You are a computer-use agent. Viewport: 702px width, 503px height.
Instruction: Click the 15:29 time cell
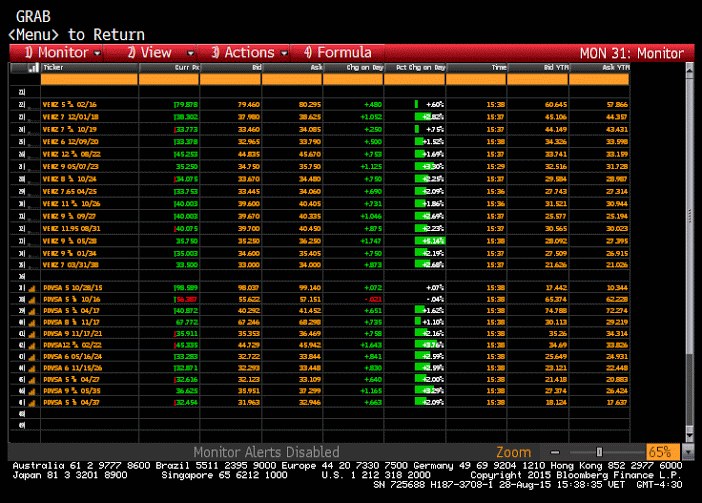[x=496, y=166]
